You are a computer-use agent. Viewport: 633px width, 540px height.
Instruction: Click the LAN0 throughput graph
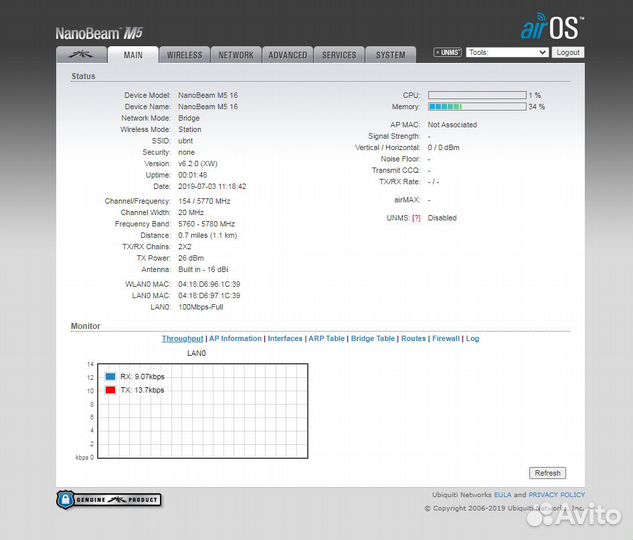pyautogui.click(x=203, y=411)
